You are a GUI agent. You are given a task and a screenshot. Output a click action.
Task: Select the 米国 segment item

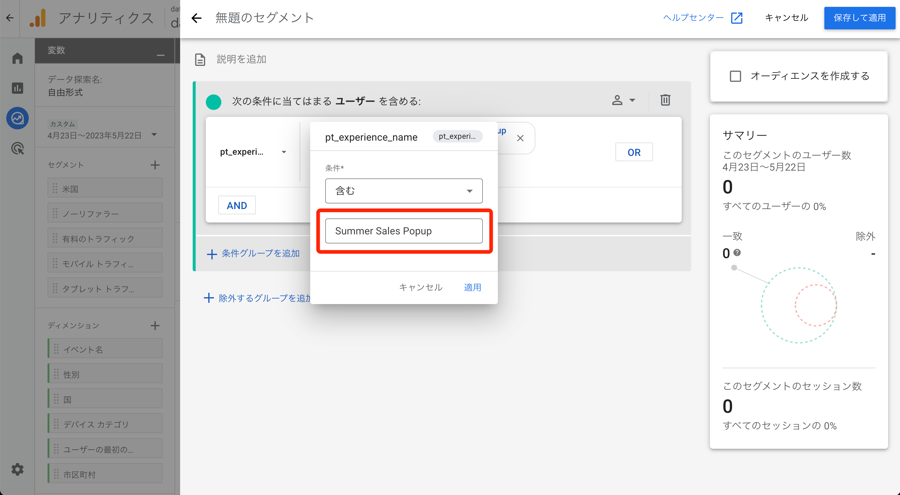(104, 189)
